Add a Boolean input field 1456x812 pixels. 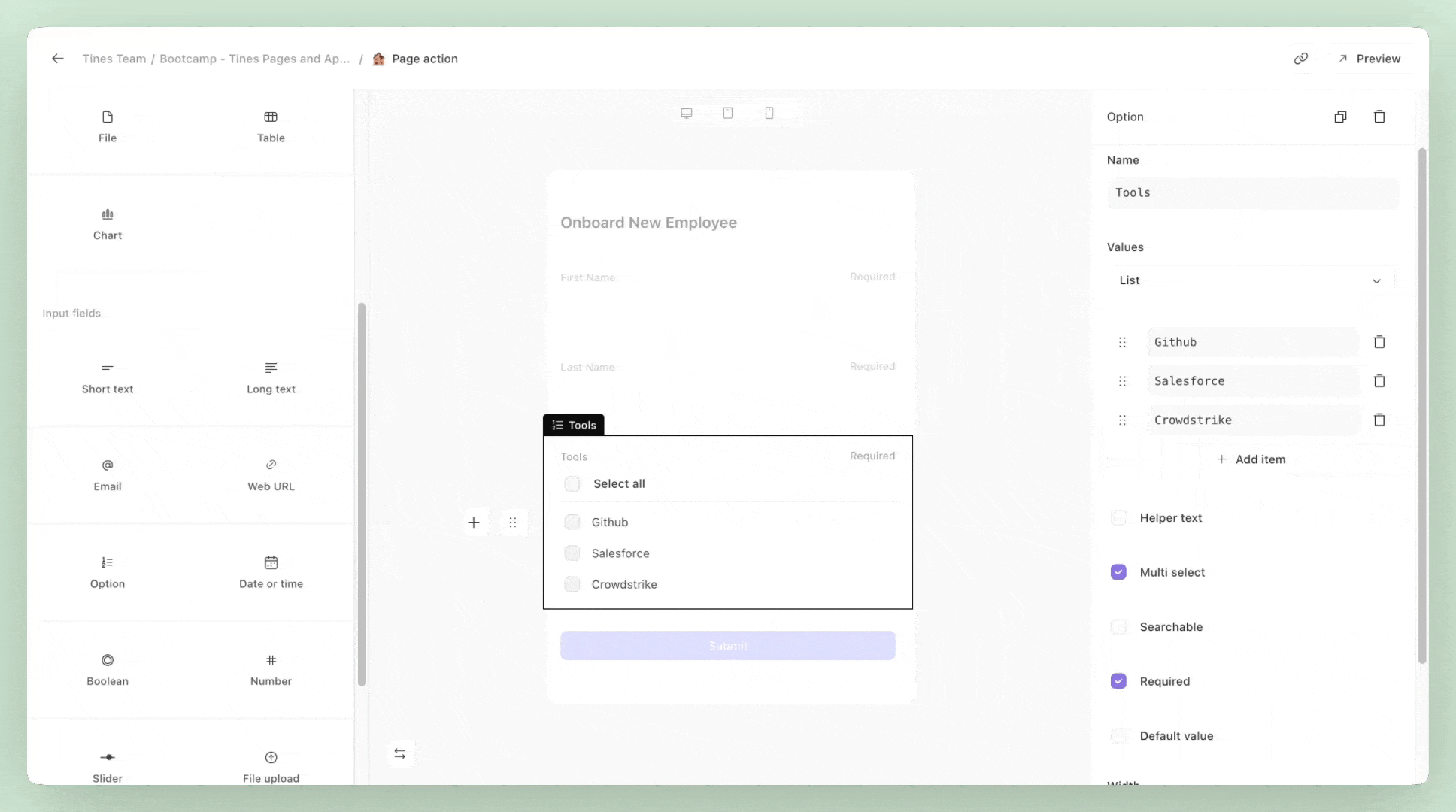pyautogui.click(x=108, y=670)
